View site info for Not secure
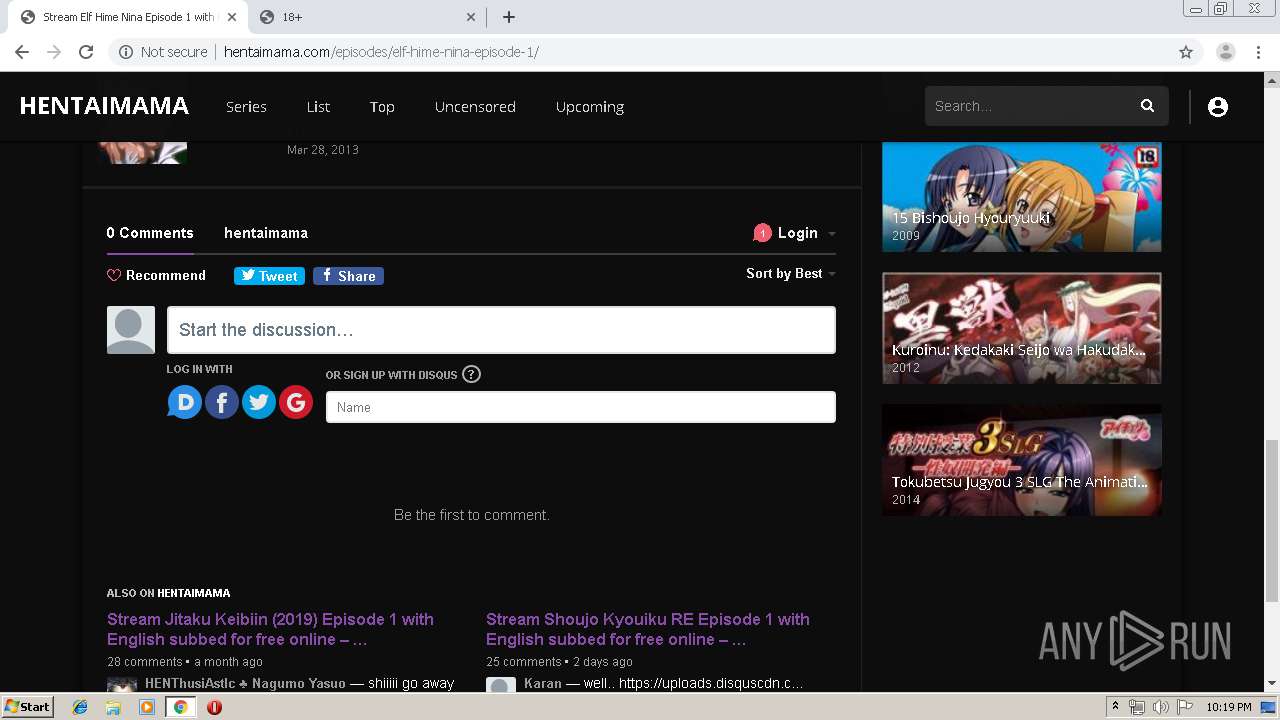 163,52
